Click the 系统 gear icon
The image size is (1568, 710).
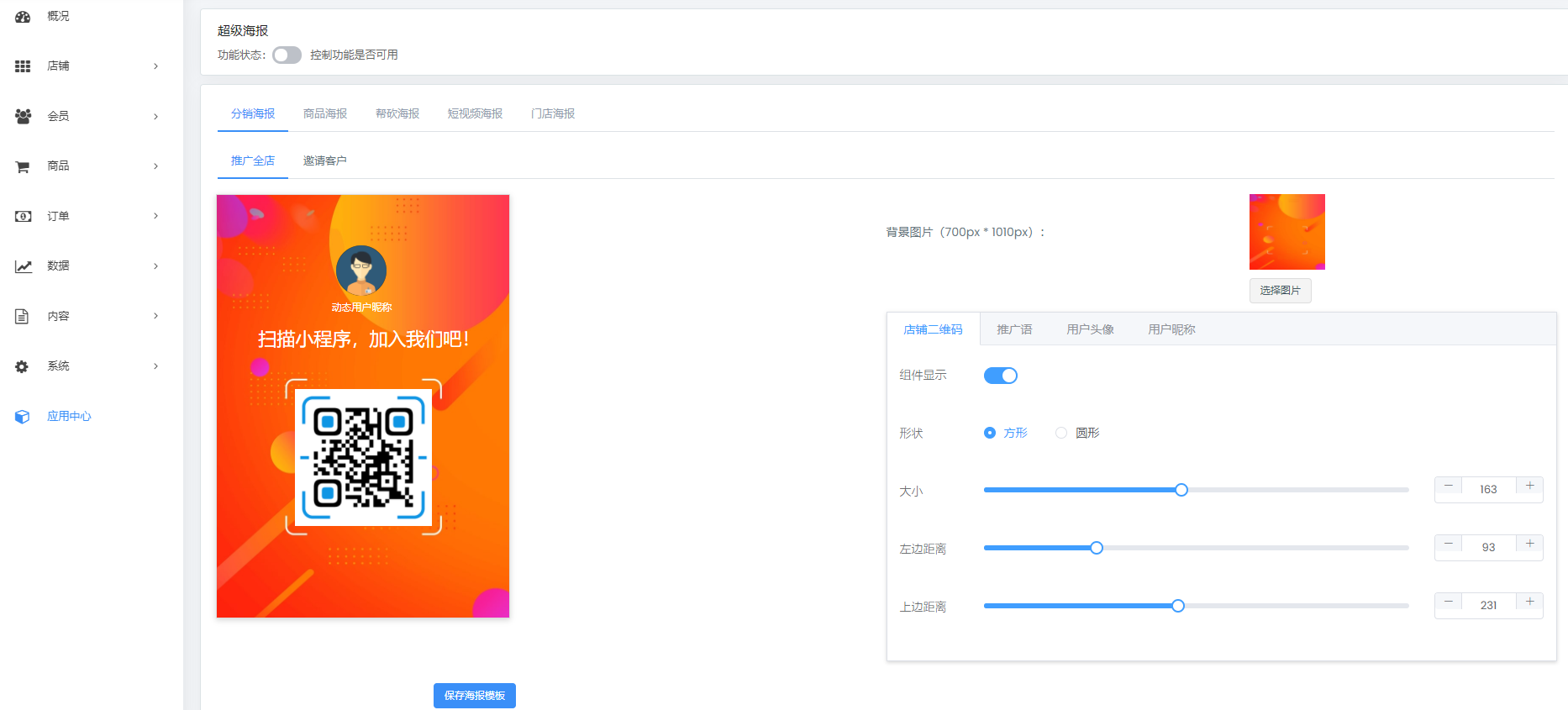[23, 366]
